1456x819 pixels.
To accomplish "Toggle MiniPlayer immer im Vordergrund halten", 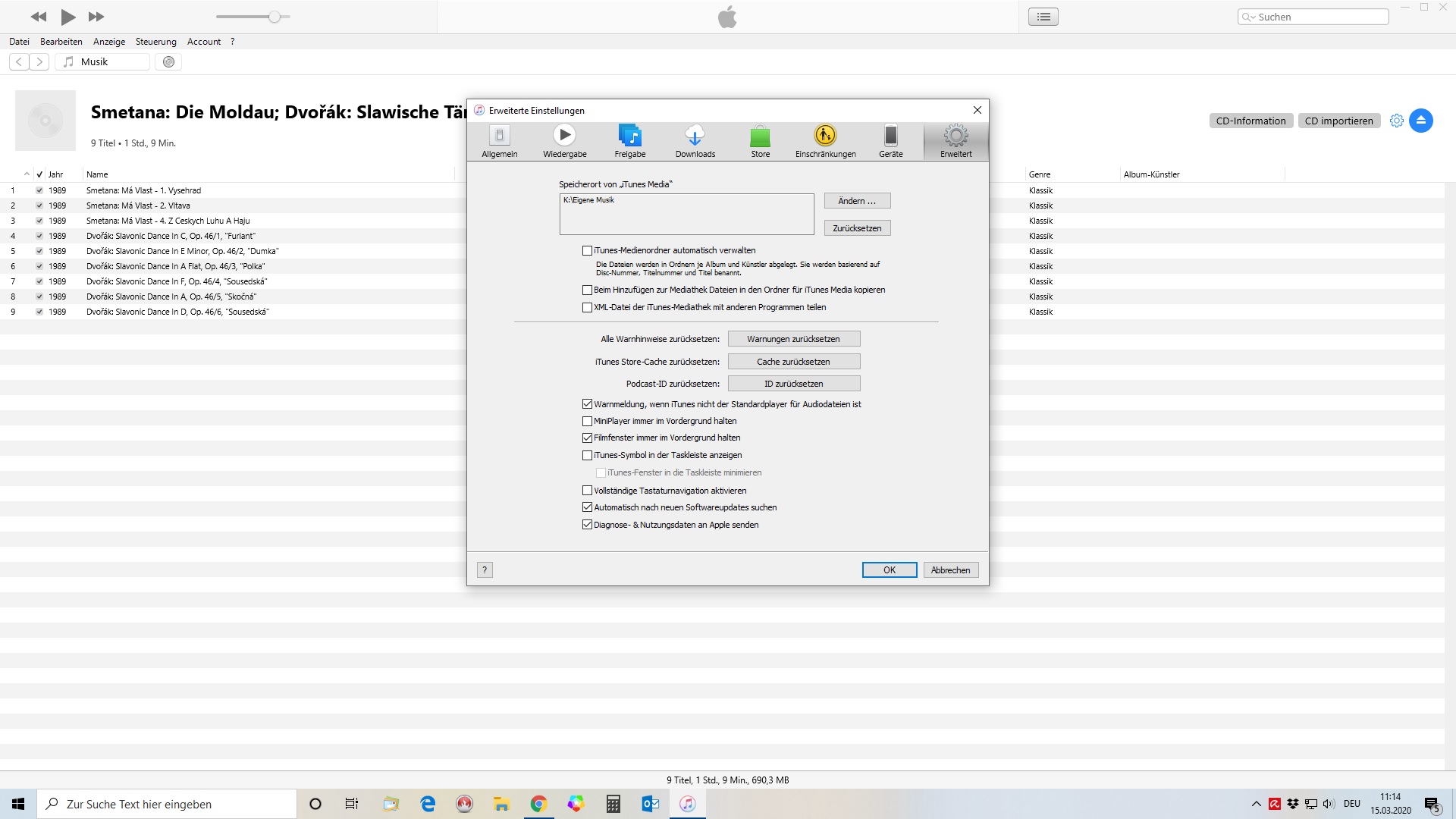I will [587, 421].
